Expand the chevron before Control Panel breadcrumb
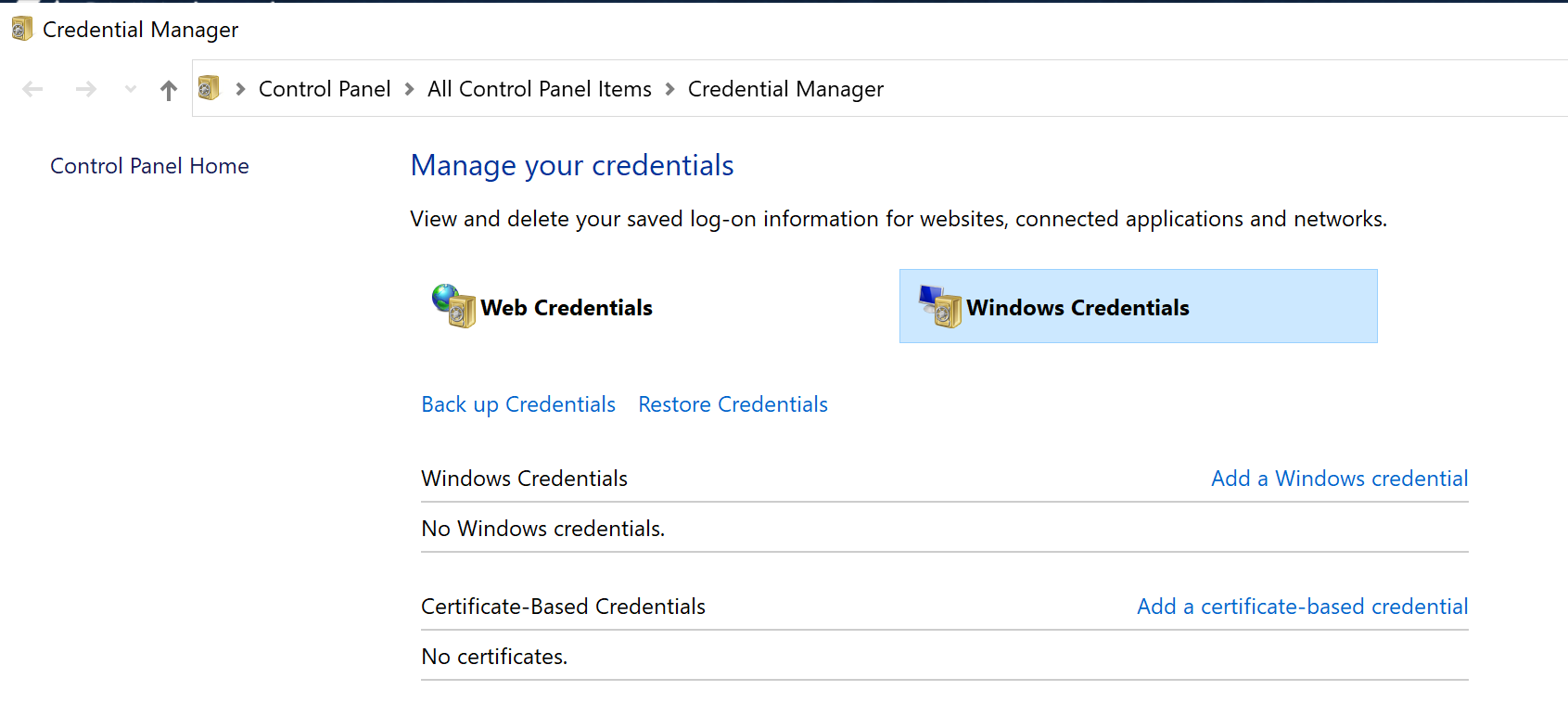The width and height of the screenshot is (1568, 716). click(x=240, y=89)
